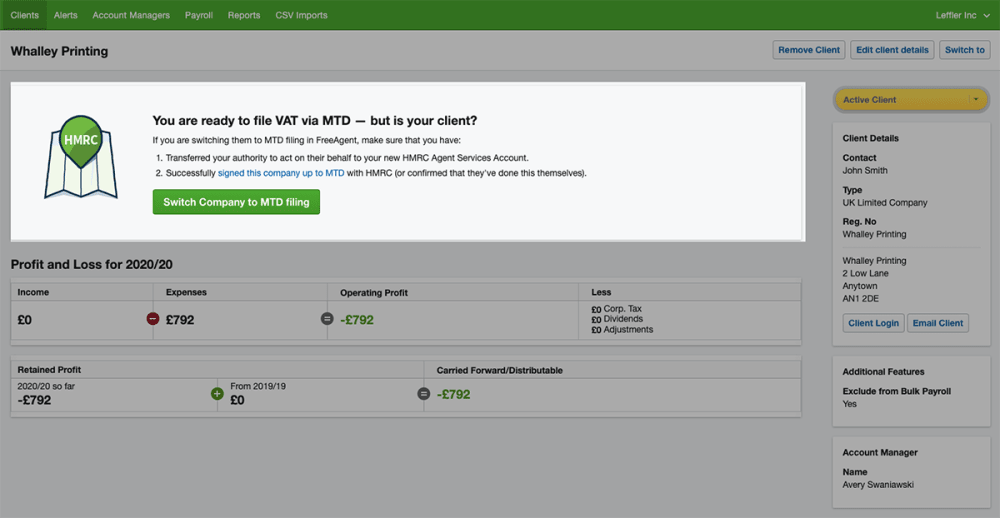Click the '£0 Adjustments' line
This screenshot has height=518, width=1000.
622,330
